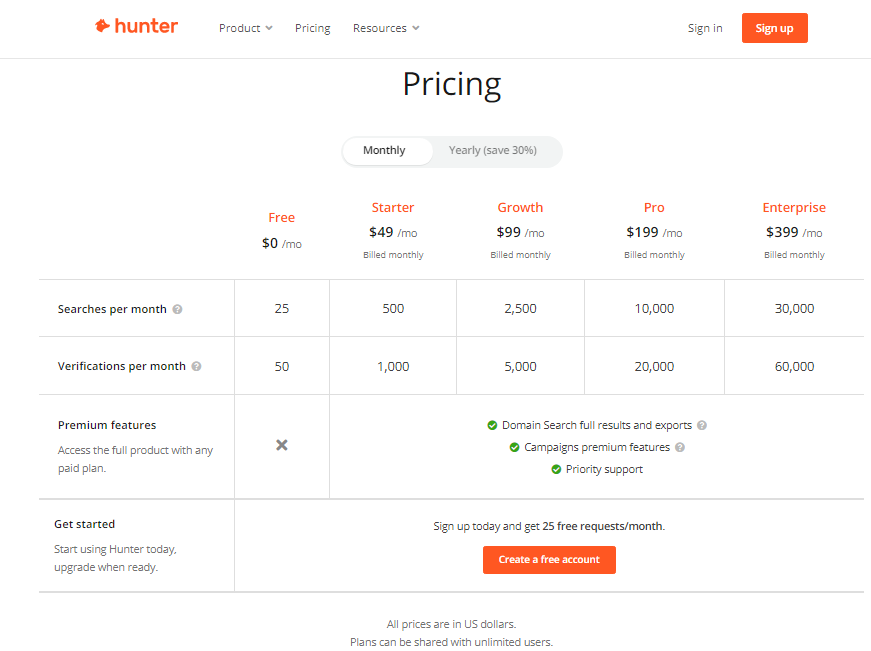Image resolution: width=871 pixels, height=651 pixels.
Task: Click the 25 searches cell
Action: point(282,309)
